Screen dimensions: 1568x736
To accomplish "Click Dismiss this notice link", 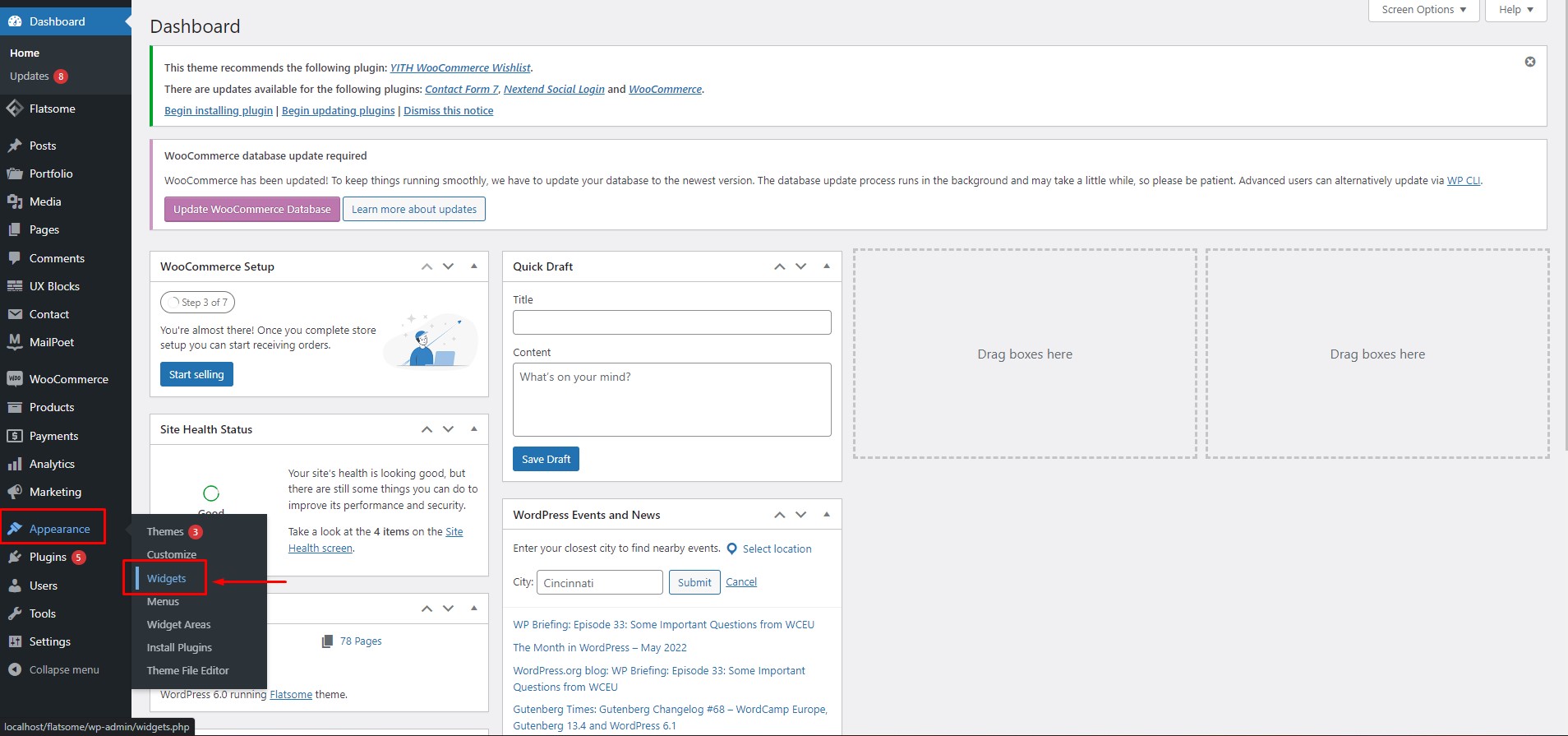I will [x=449, y=110].
